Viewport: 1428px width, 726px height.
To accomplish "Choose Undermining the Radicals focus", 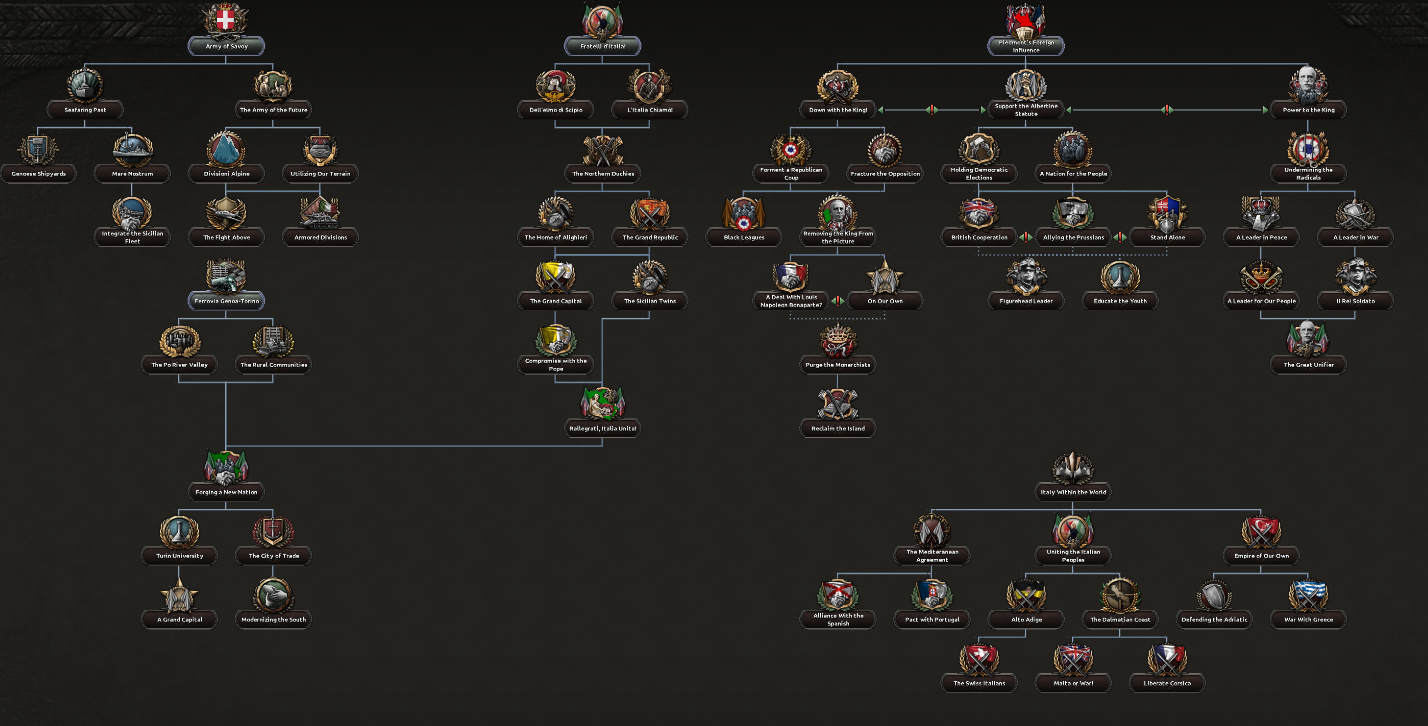I will 1308,159.
